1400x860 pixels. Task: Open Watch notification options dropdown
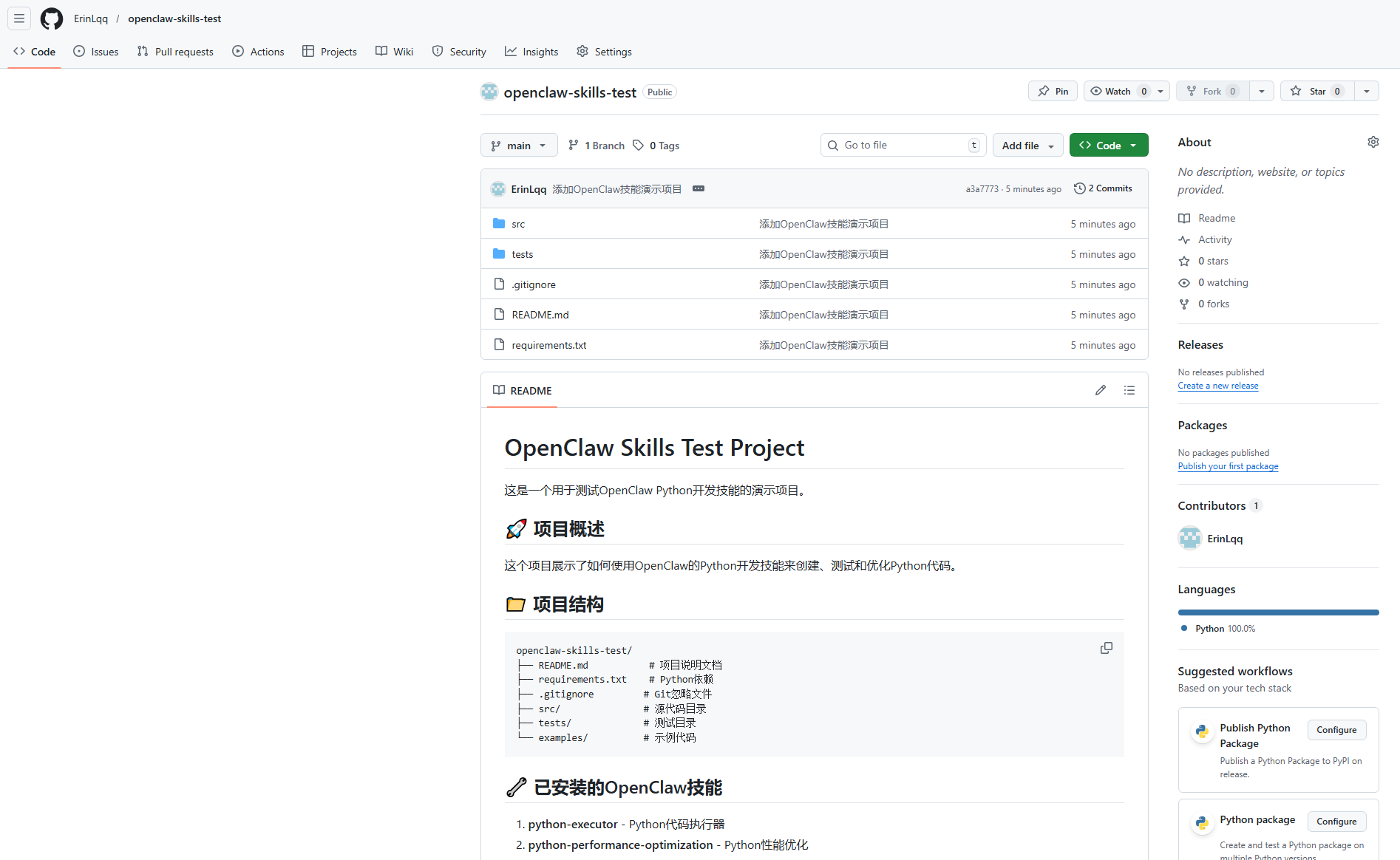[x=1161, y=91]
